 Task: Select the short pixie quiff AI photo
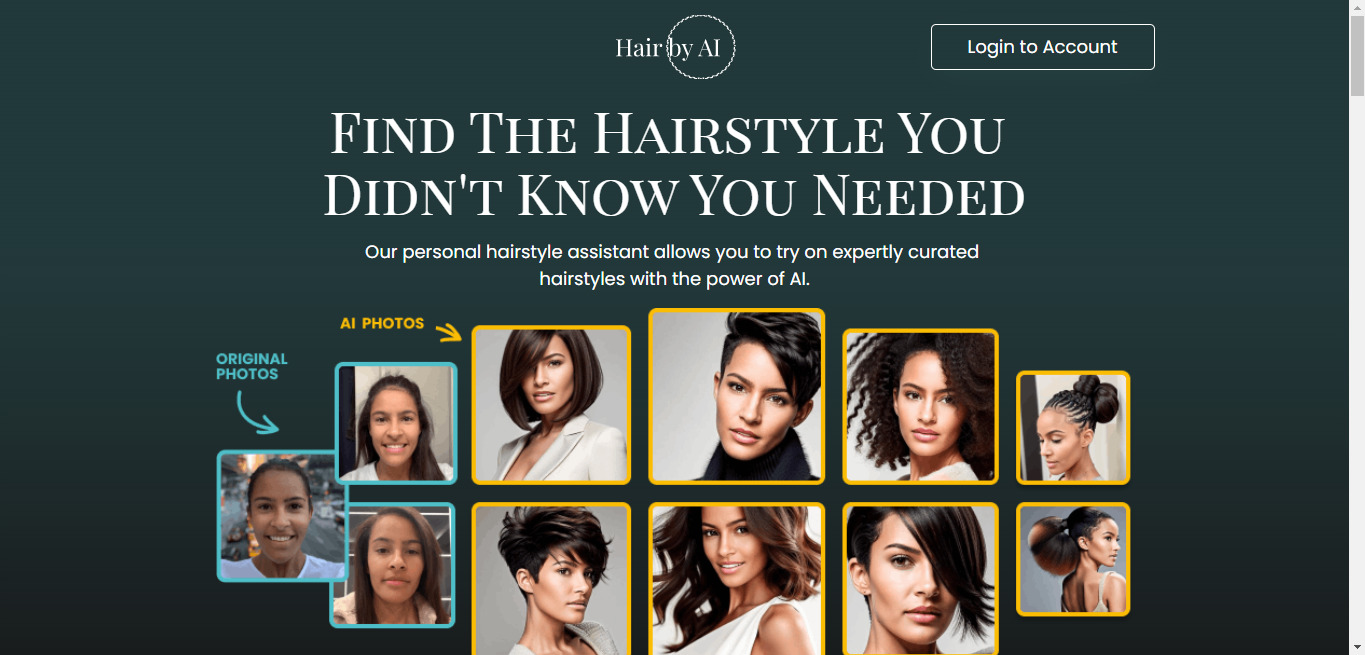click(x=737, y=396)
